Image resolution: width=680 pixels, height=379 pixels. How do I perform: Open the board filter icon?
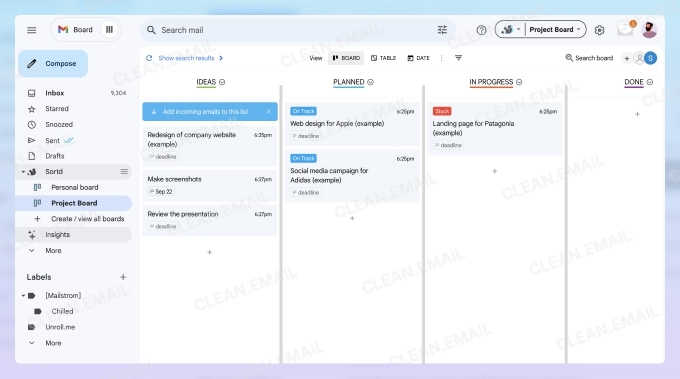458,58
